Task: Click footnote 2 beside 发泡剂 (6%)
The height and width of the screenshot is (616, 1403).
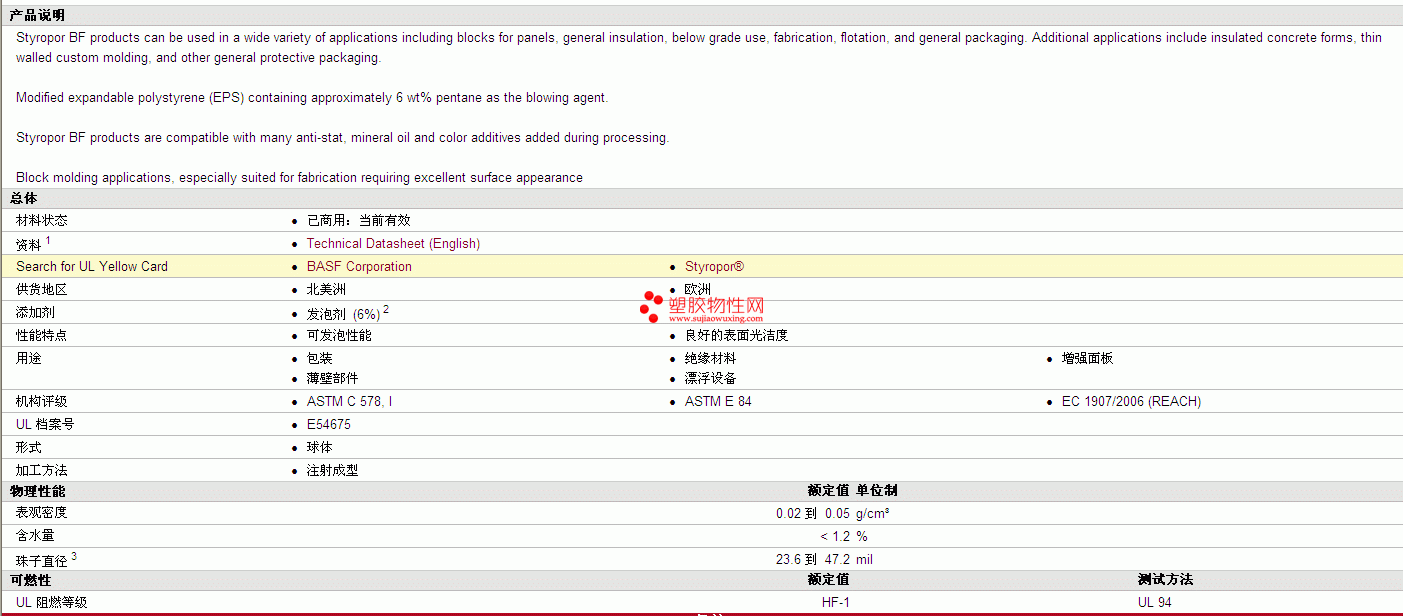Action: [x=386, y=310]
